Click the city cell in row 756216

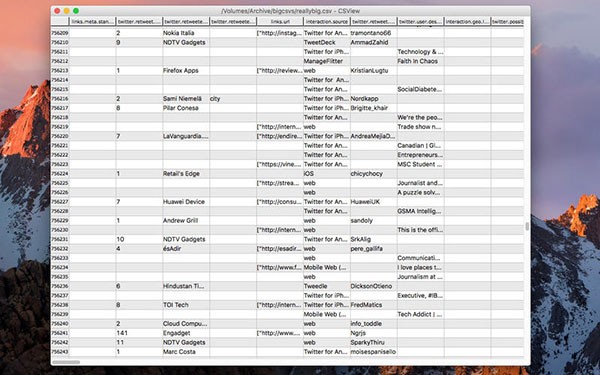click(233, 99)
